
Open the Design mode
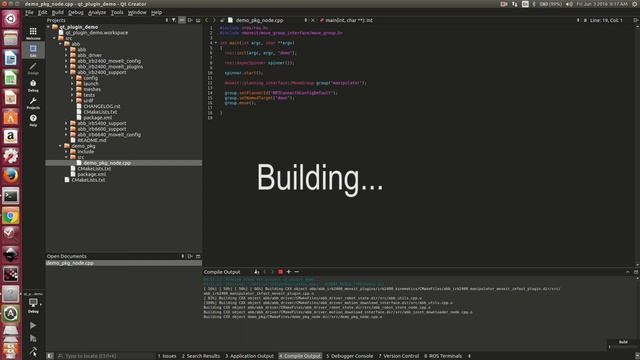33,68
